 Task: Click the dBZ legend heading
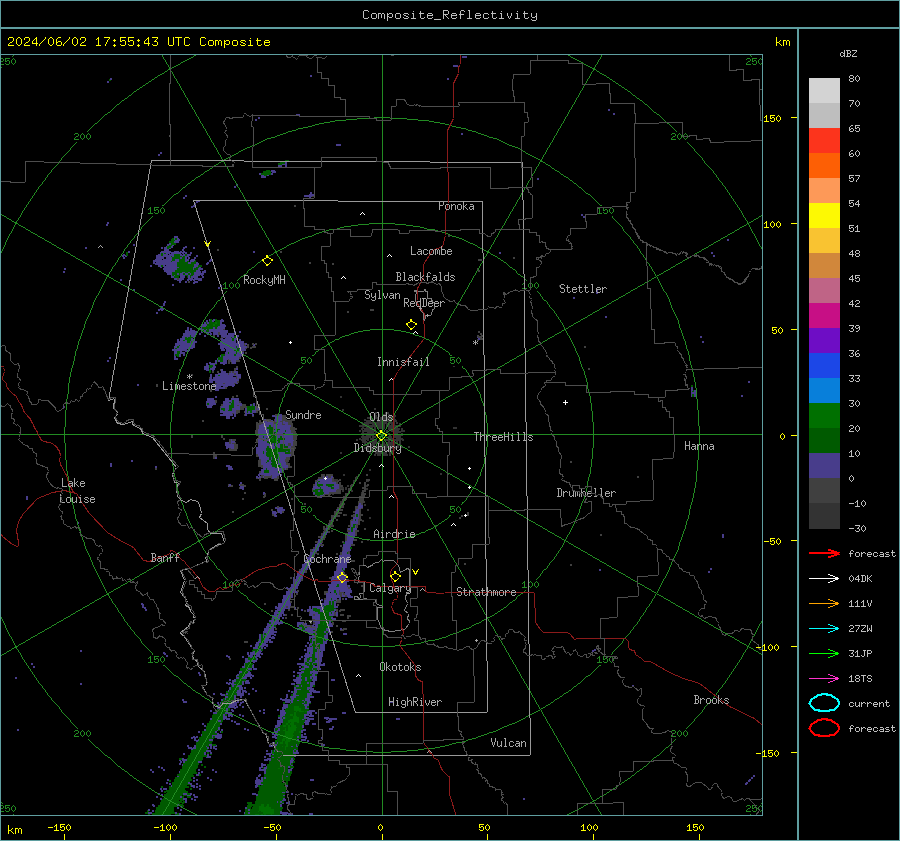tap(848, 53)
